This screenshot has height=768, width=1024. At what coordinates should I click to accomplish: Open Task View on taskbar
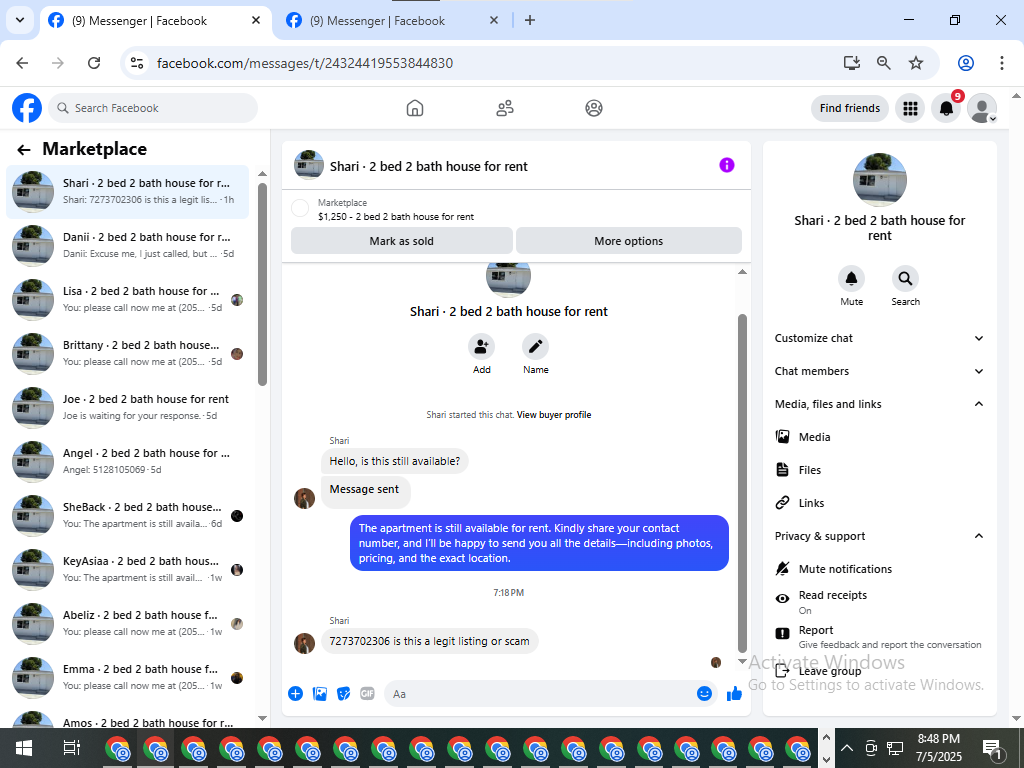[x=71, y=748]
